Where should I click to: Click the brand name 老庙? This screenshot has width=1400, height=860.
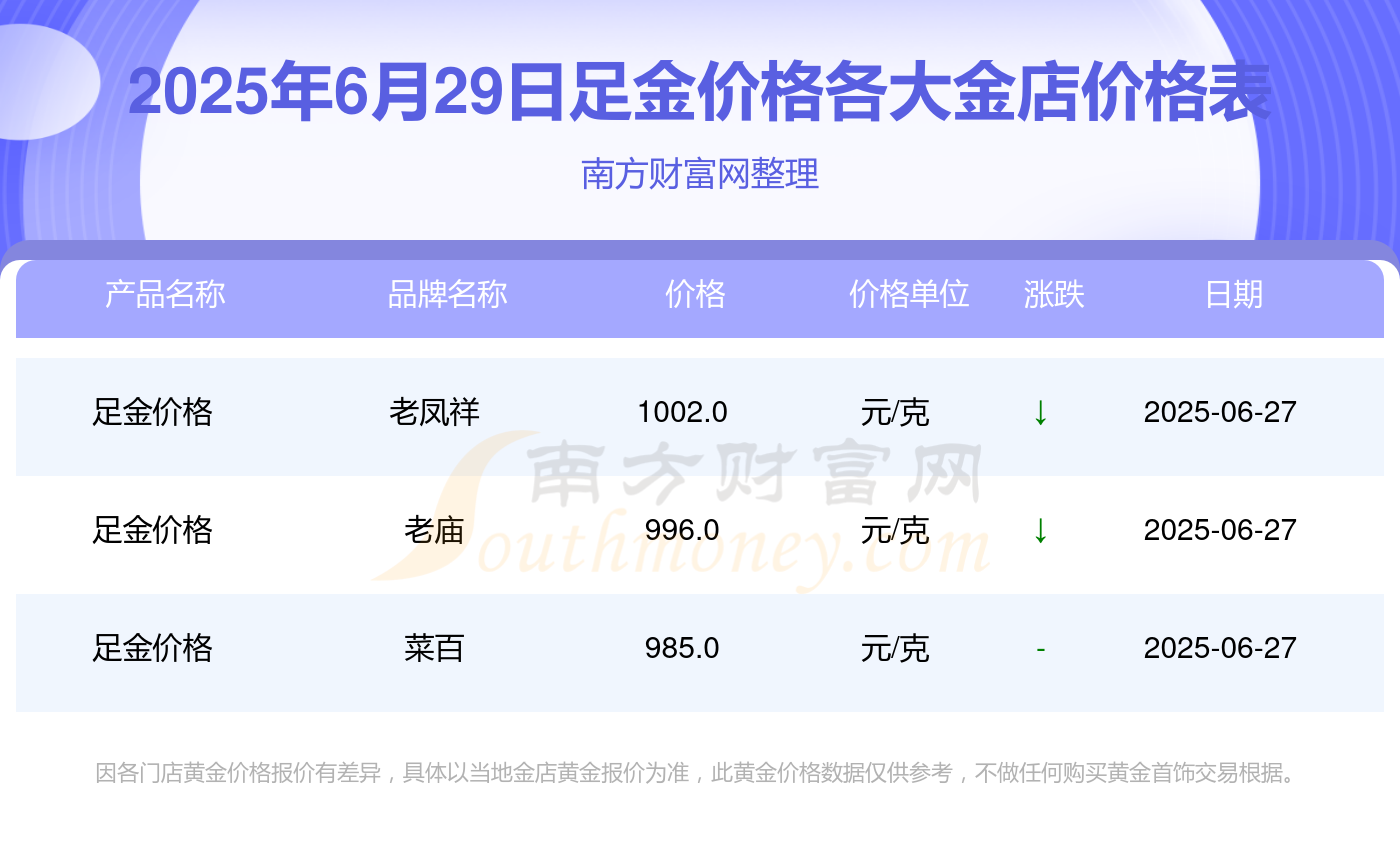click(434, 530)
